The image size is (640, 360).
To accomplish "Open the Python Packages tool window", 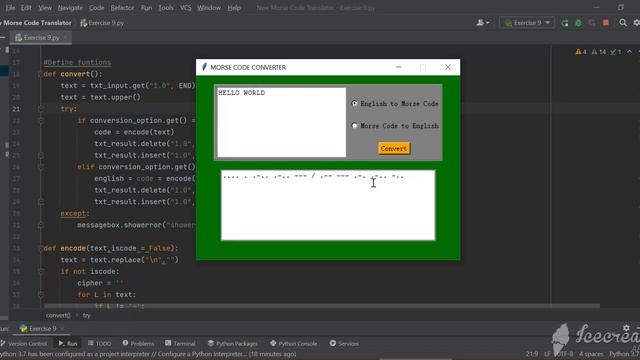I will click(x=233, y=343).
